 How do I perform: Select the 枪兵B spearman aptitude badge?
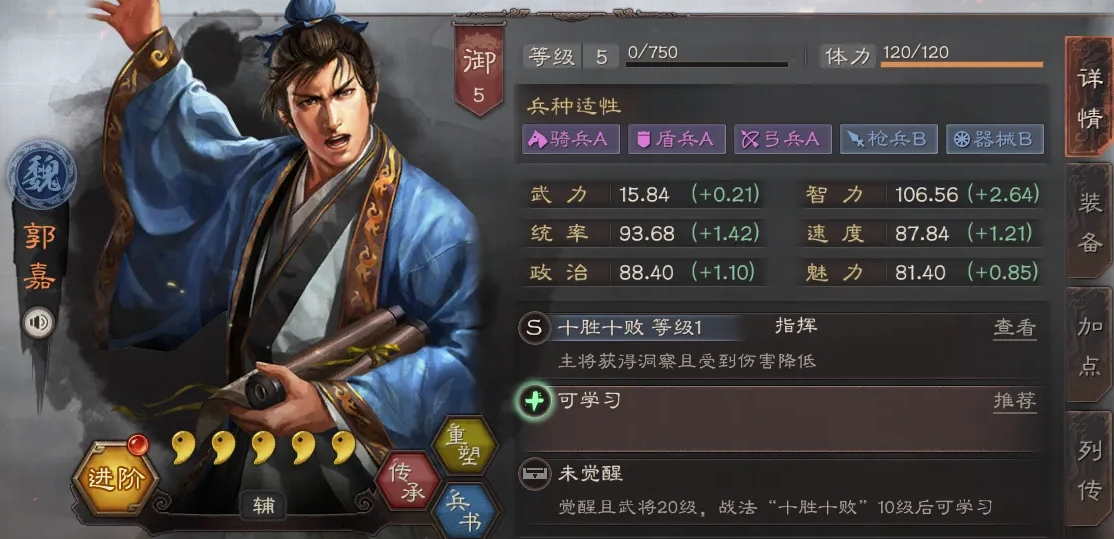coord(889,139)
